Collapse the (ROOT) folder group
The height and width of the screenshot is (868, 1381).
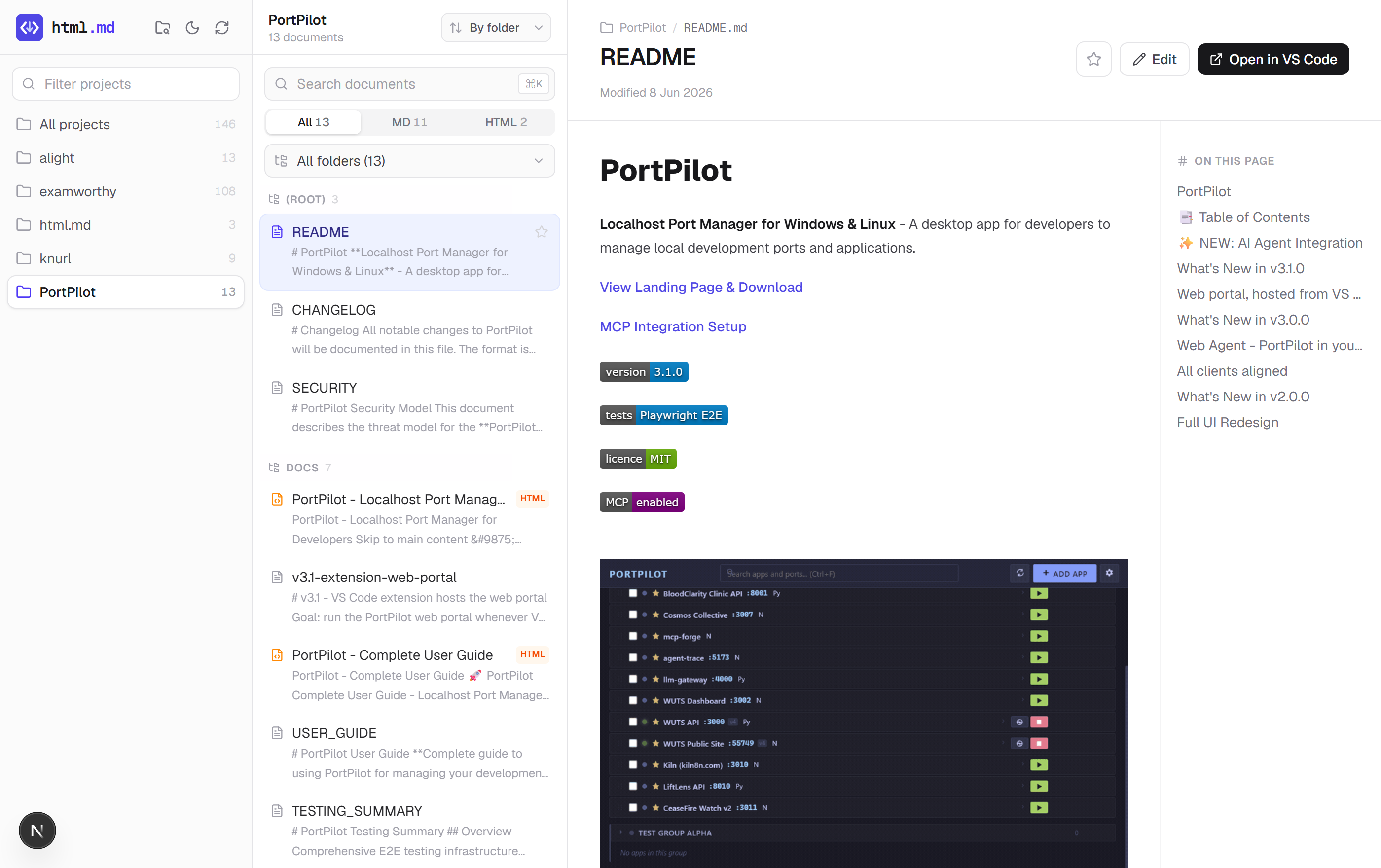coord(303,199)
